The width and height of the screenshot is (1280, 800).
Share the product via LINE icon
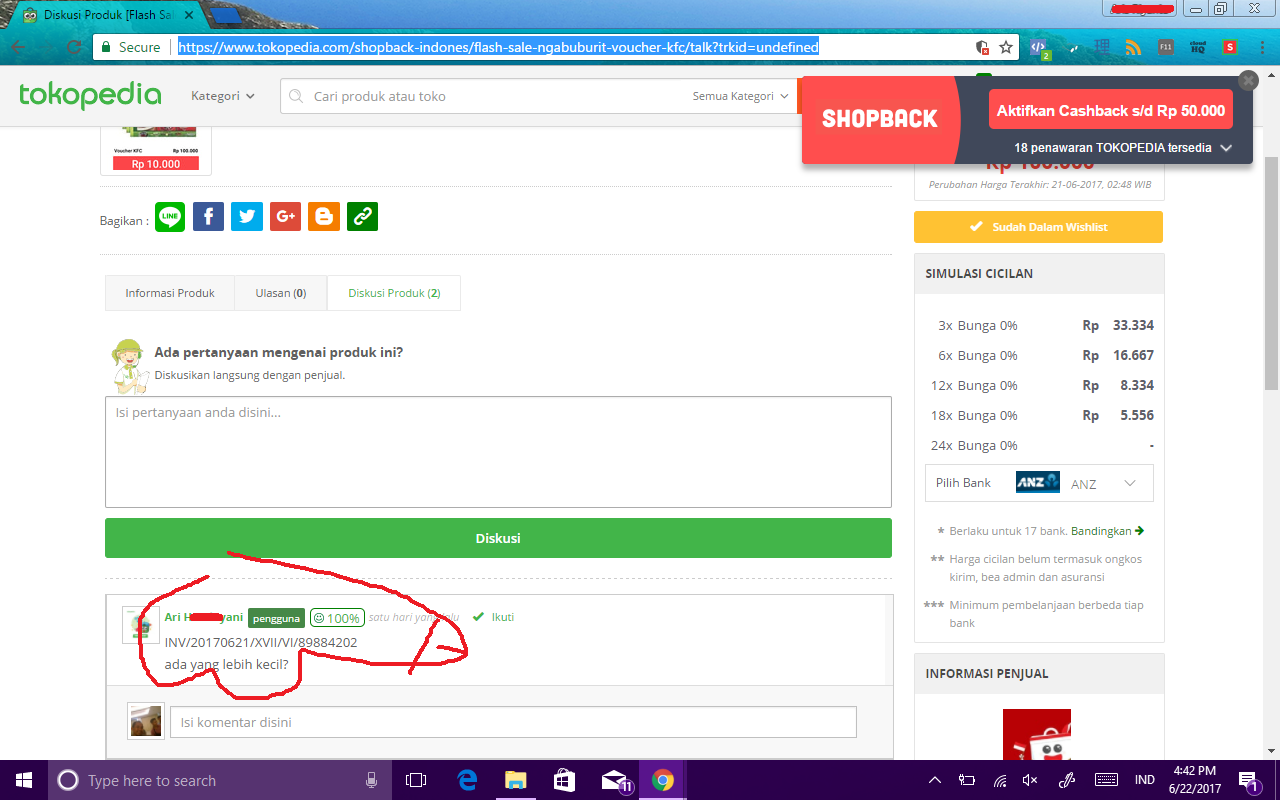point(170,216)
